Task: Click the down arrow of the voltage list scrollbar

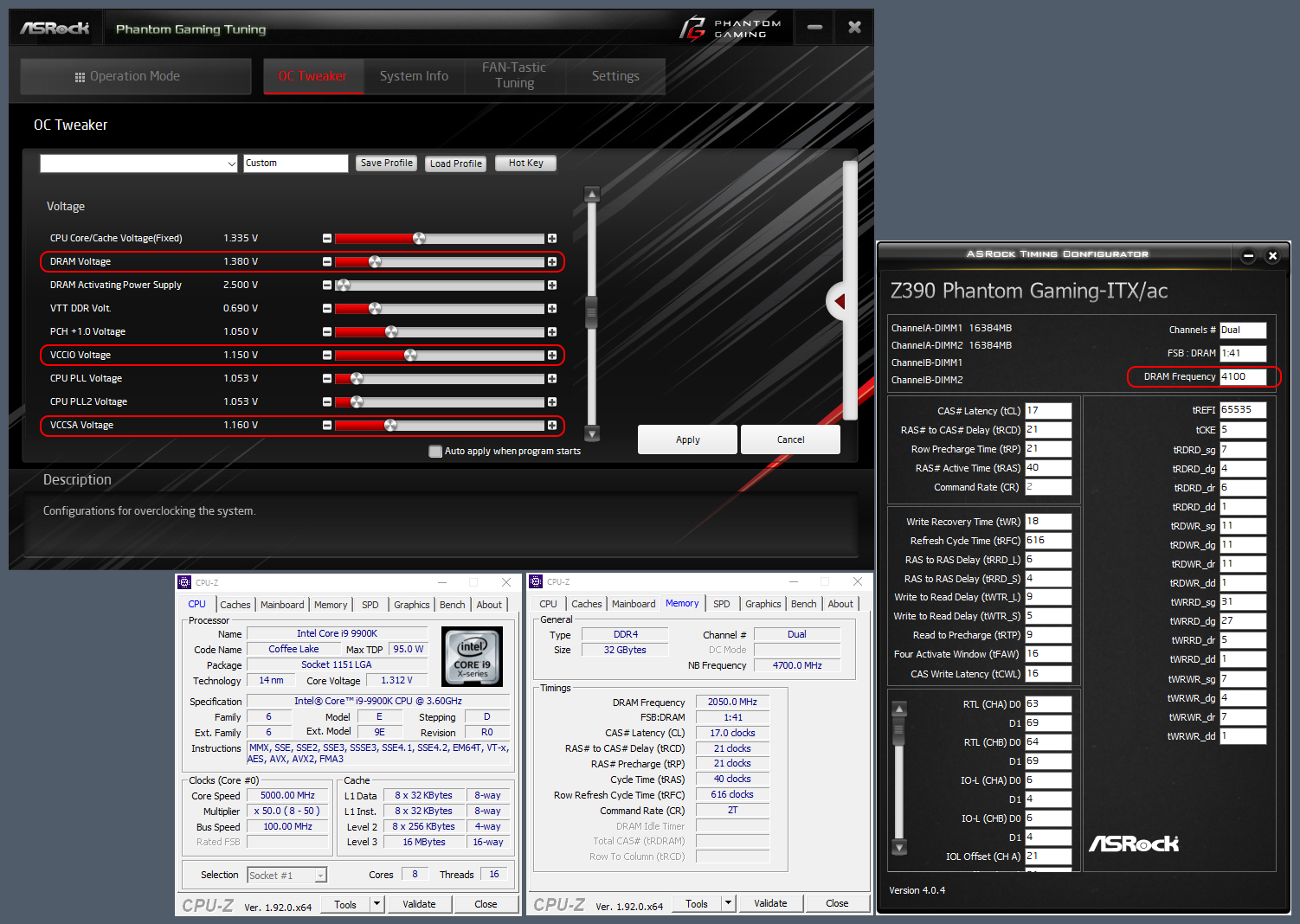Action: click(592, 433)
